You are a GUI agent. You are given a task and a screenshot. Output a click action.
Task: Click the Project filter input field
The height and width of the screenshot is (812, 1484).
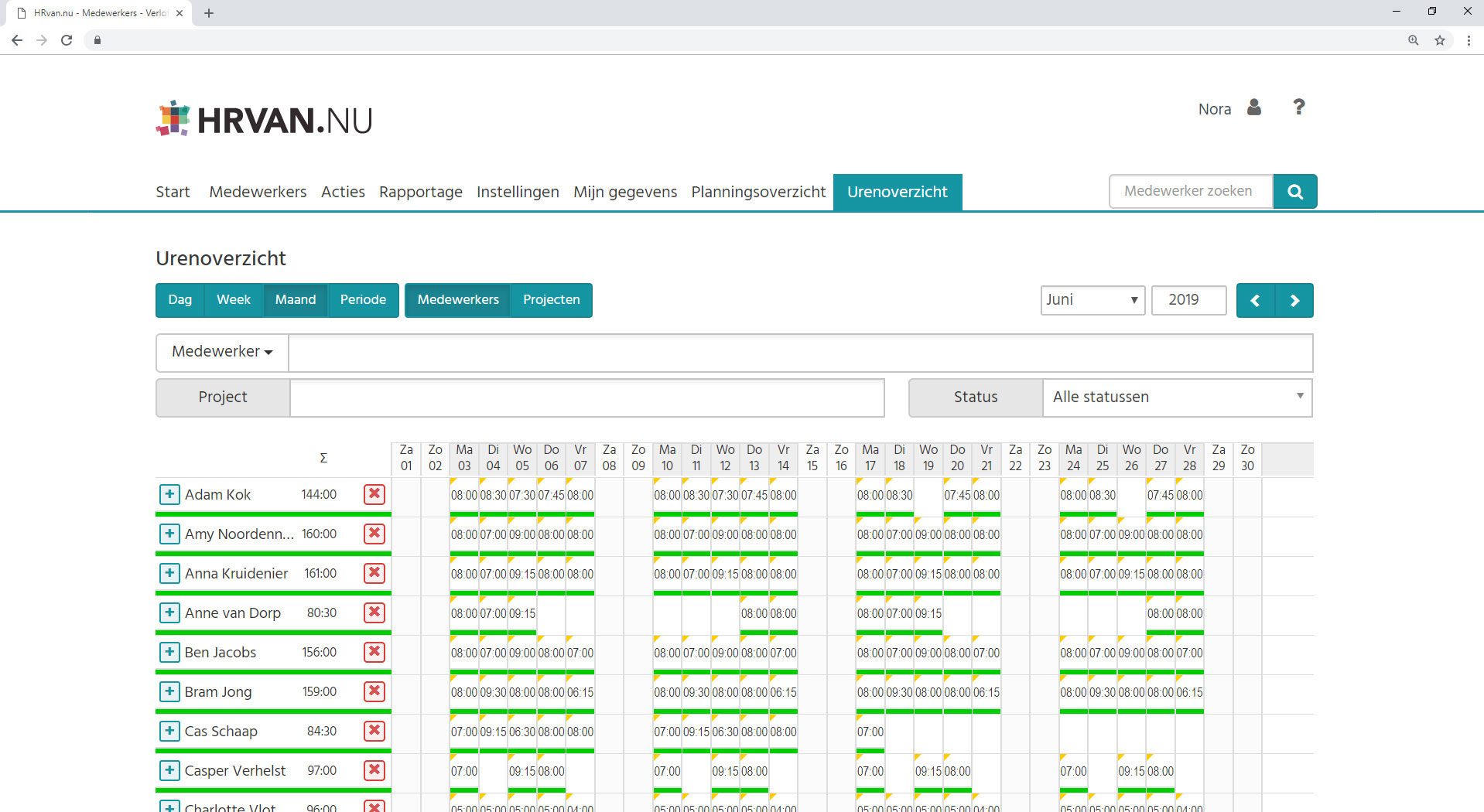586,397
